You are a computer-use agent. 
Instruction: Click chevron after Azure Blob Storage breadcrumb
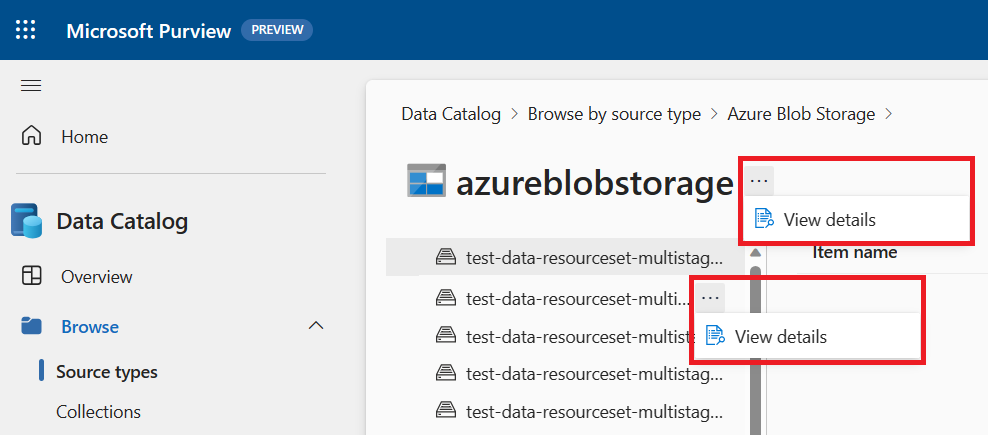pos(887,114)
